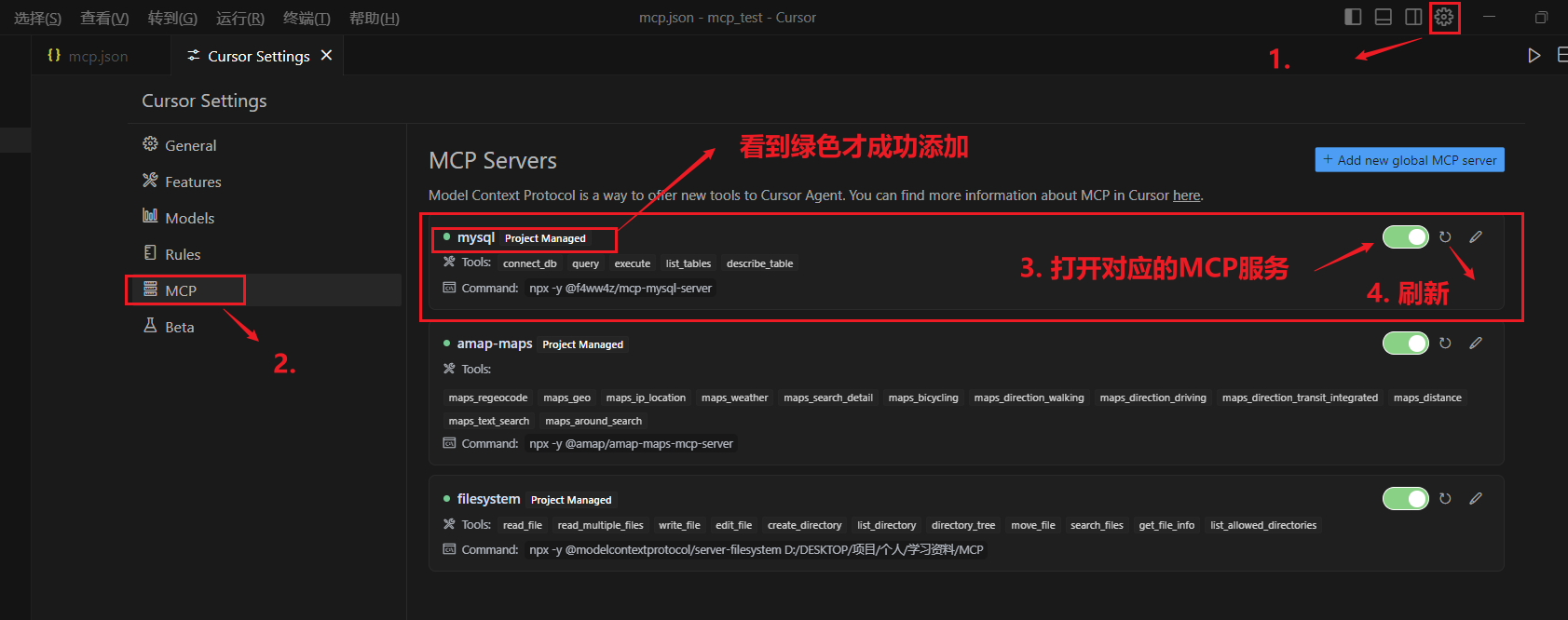Image resolution: width=1568 pixels, height=620 pixels.
Task: Close the Cursor Settings tab
Action: 326,56
